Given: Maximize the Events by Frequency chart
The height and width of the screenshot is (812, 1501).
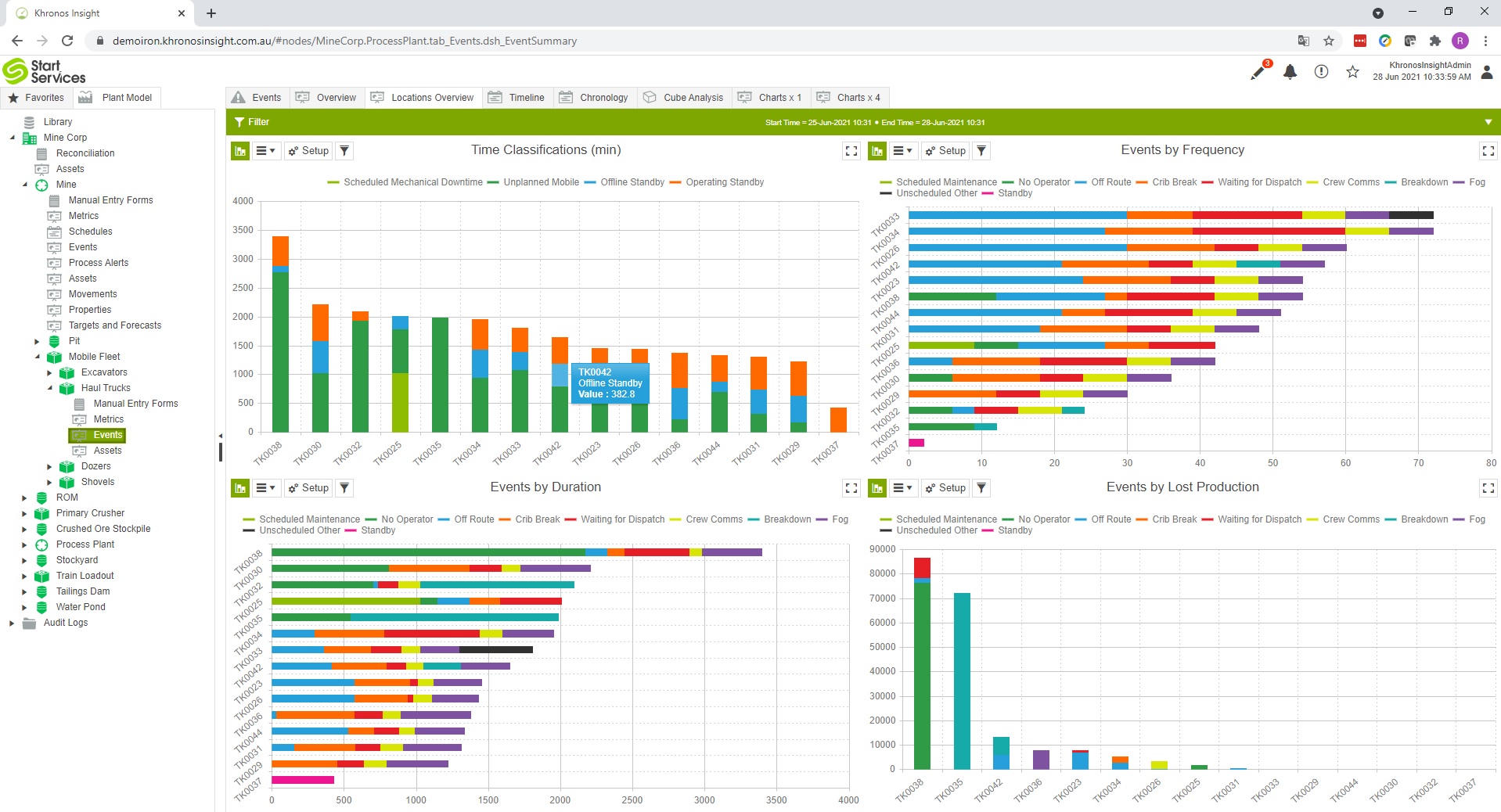Looking at the screenshot, I should point(1488,151).
